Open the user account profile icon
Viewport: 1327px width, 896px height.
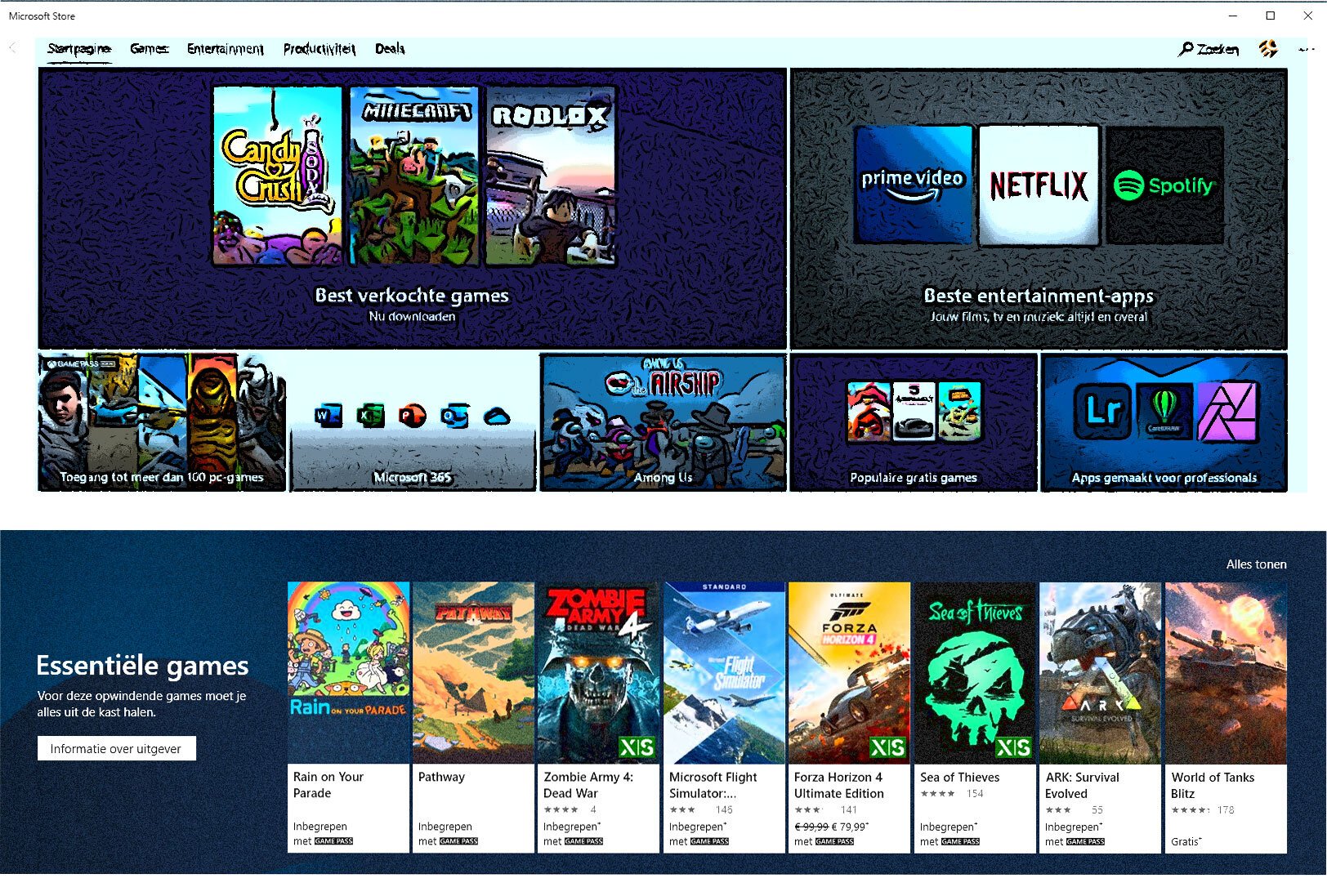(1268, 49)
